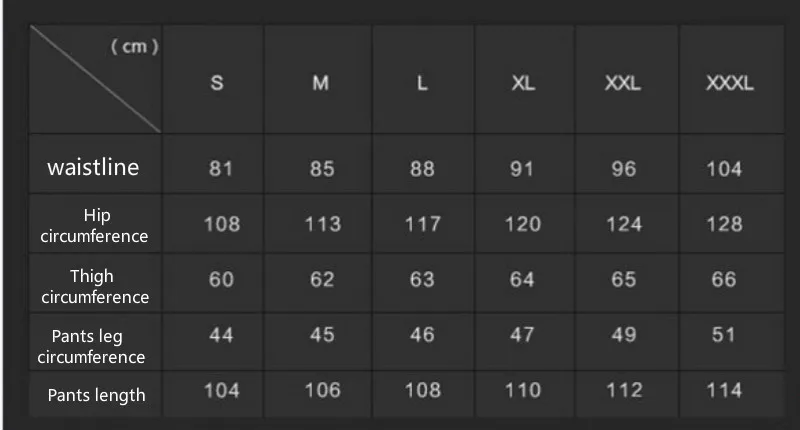Select waistline value 81 for size S
This screenshot has width=800, height=430.
(221, 169)
